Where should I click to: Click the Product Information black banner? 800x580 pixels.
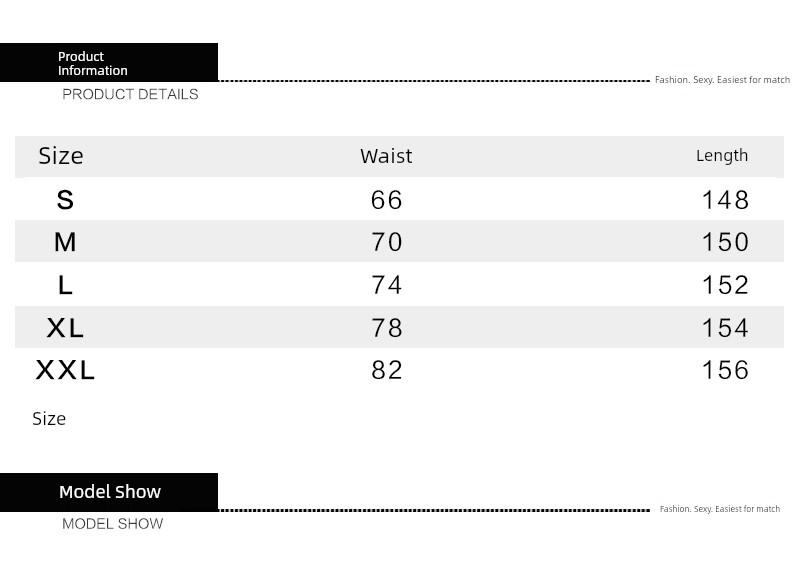109,62
